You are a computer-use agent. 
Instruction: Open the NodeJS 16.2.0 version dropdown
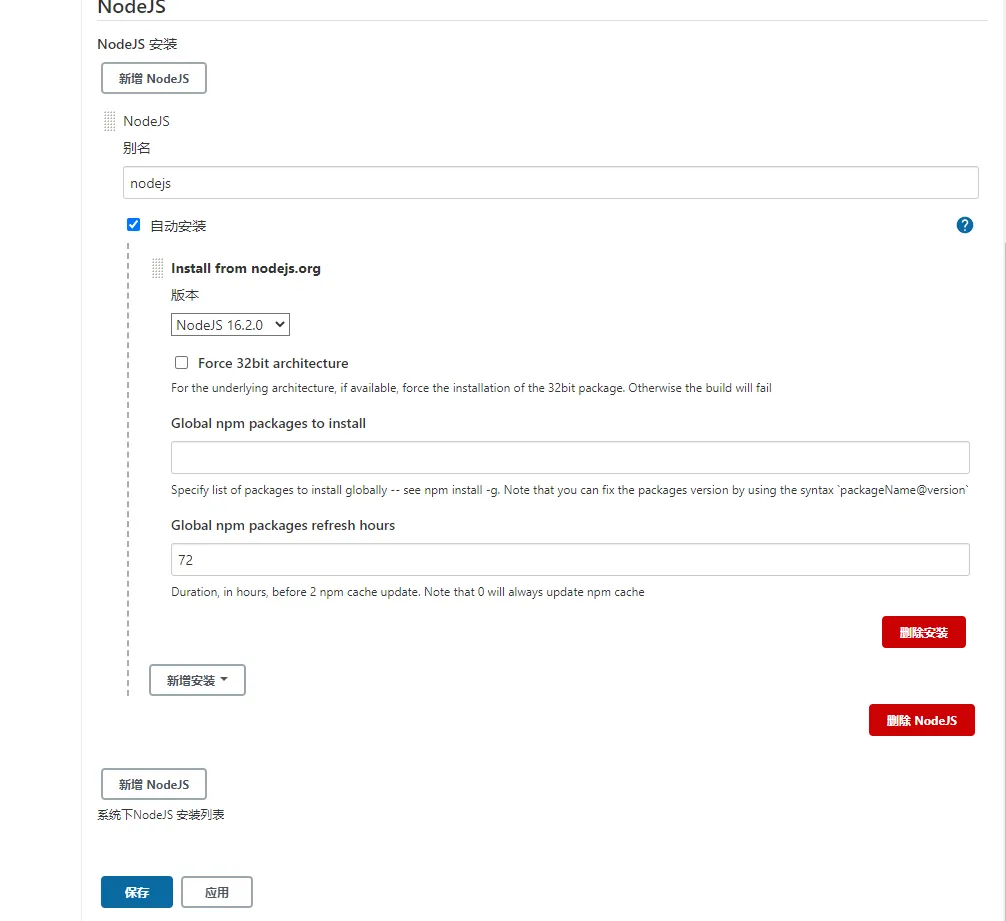pos(230,325)
